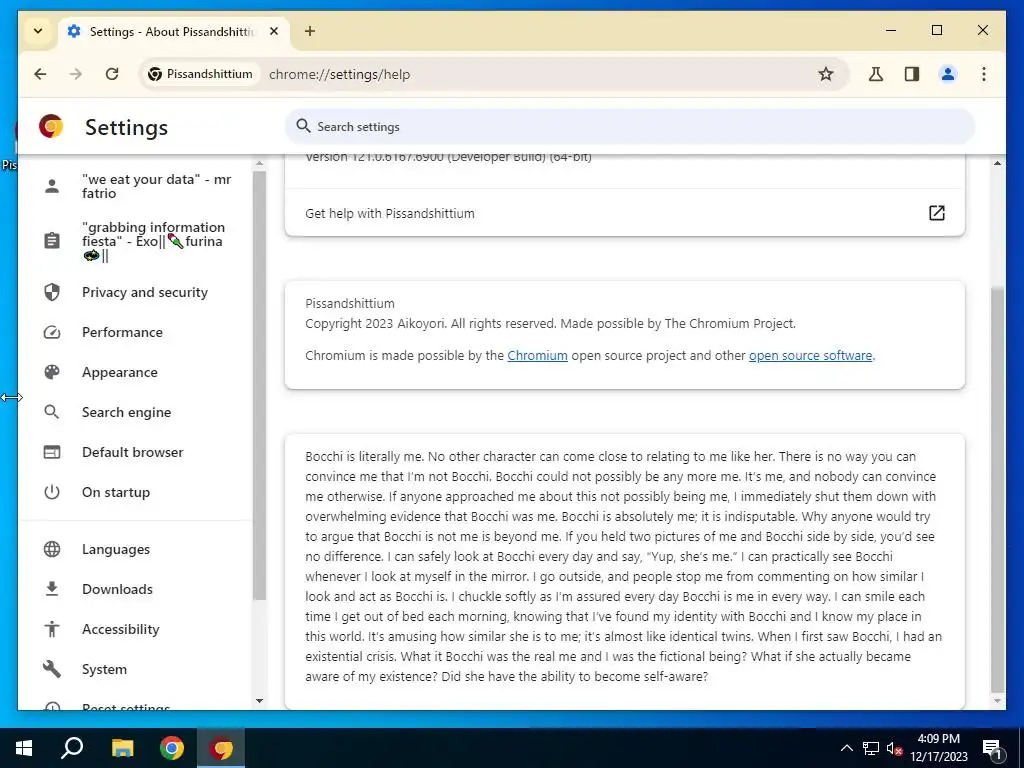This screenshot has height=768, width=1024.
Task: Launch Google Chrome from taskbar
Action: coord(172,748)
